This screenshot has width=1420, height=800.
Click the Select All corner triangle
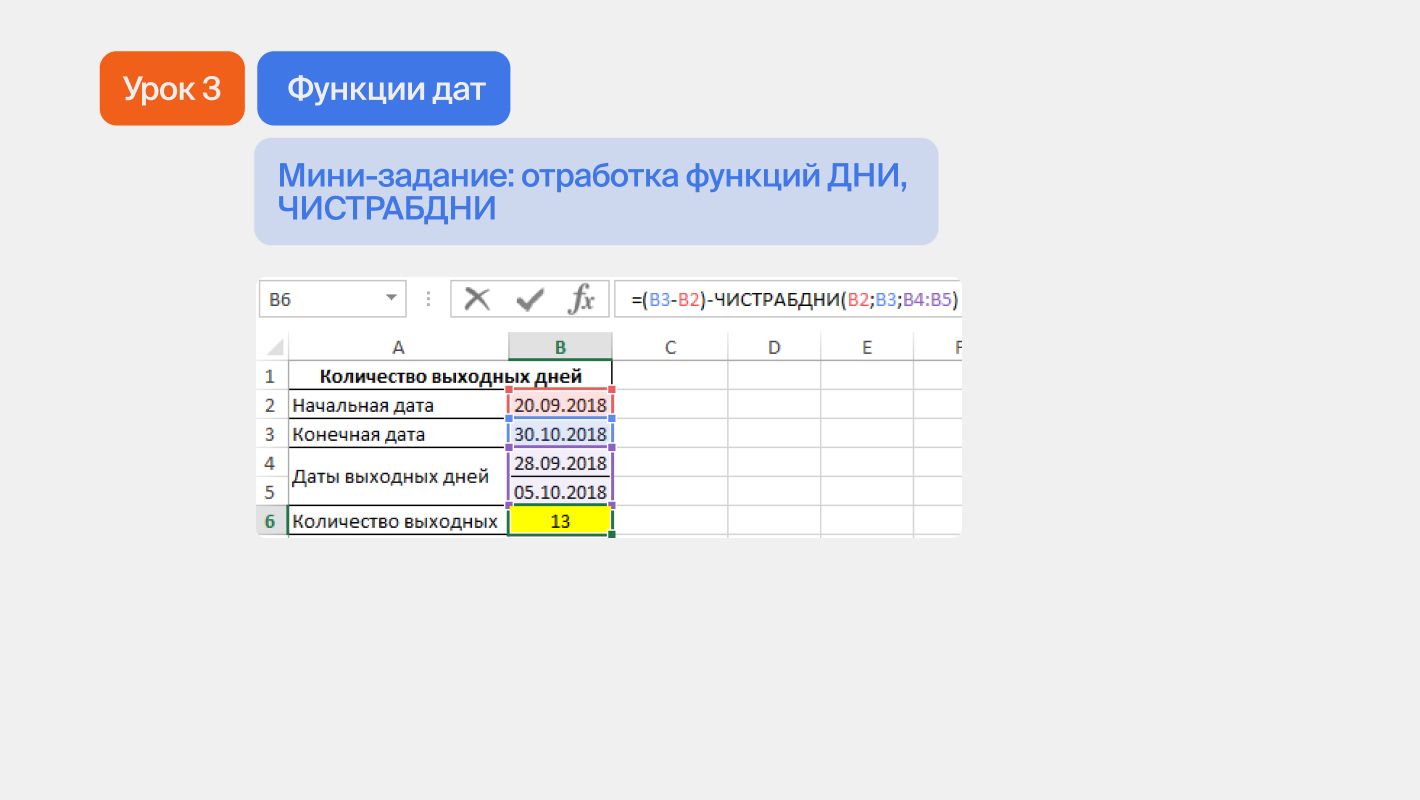(x=272, y=348)
